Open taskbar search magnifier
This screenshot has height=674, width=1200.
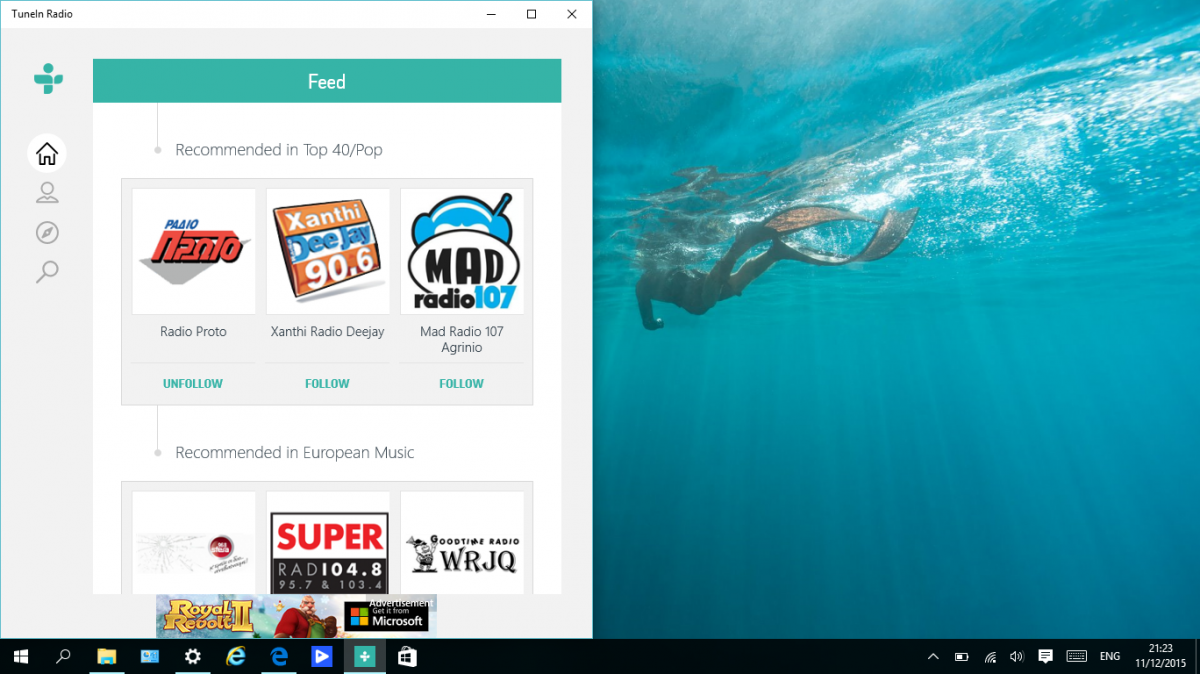pyautogui.click(x=64, y=657)
